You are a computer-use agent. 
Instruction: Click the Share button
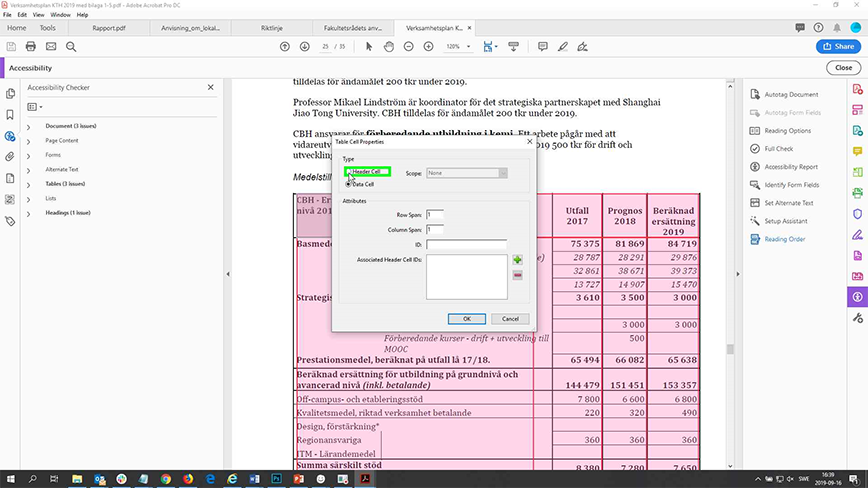(x=836, y=47)
